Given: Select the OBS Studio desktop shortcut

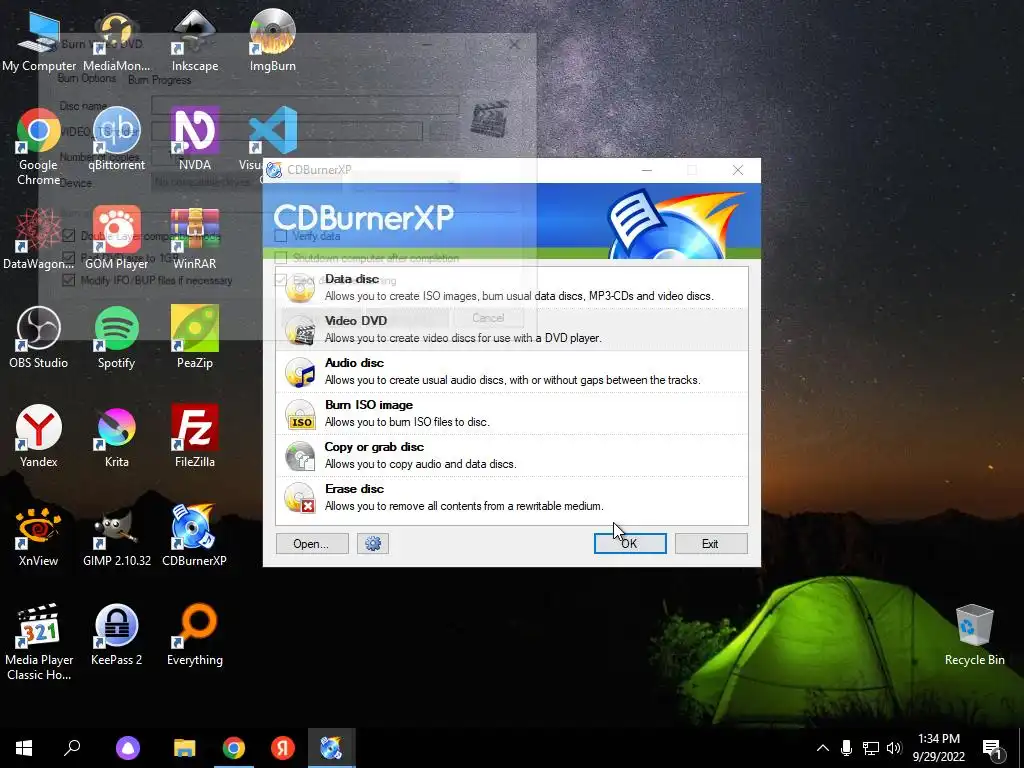Looking at the screenshot, I should tap(39, 338).
